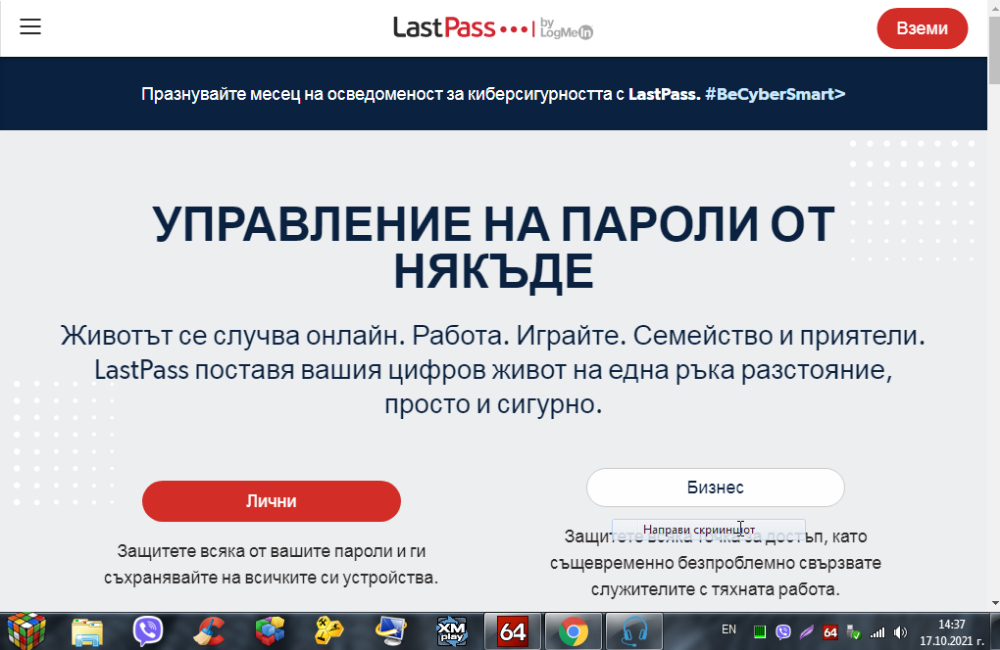Click the network signal tray icon

[878, 632]
